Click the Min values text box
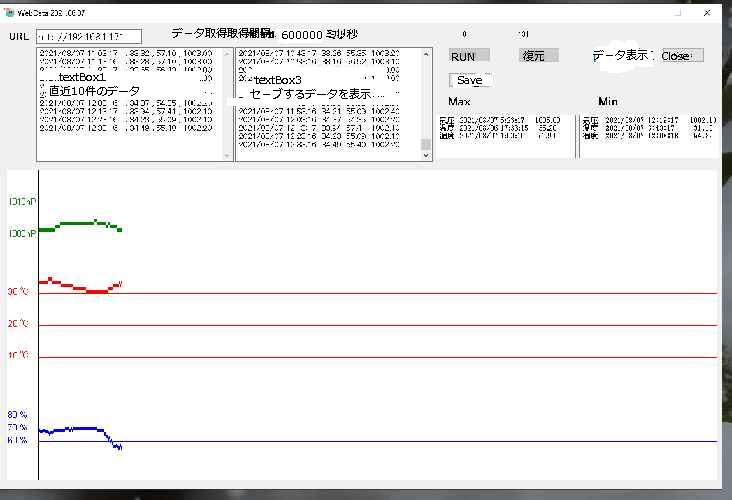Image resolution: width=732 pixels, height=500 pixels. (648, 135)
